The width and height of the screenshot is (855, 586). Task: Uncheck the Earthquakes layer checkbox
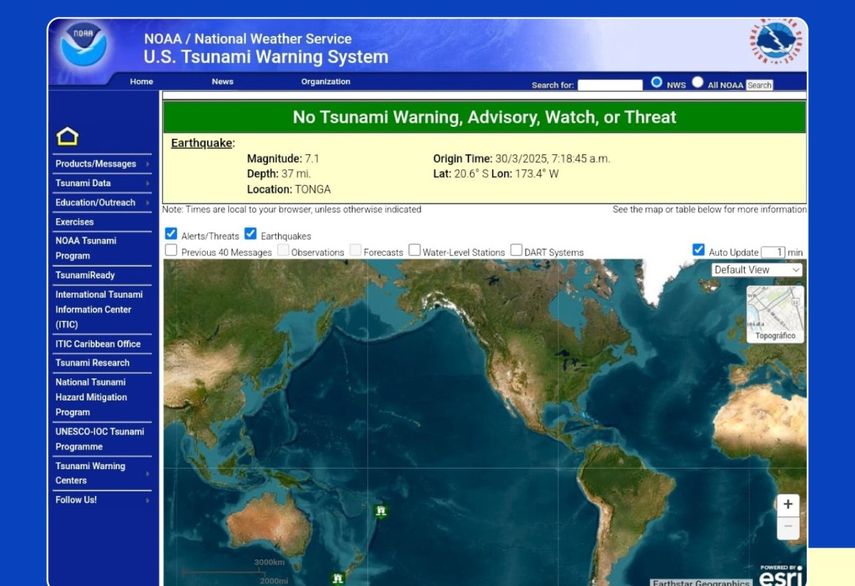tap(250, 234)
